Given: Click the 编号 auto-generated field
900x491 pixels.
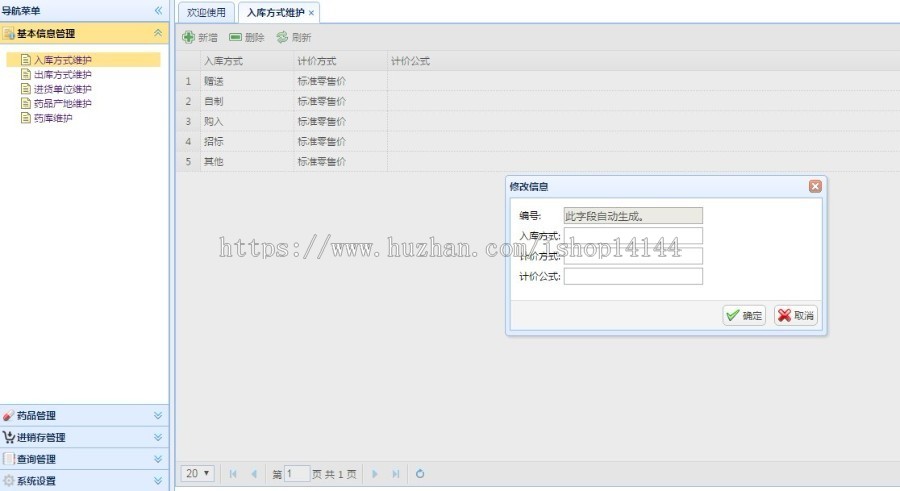Looking at the screenshot, I should (633, 216).
